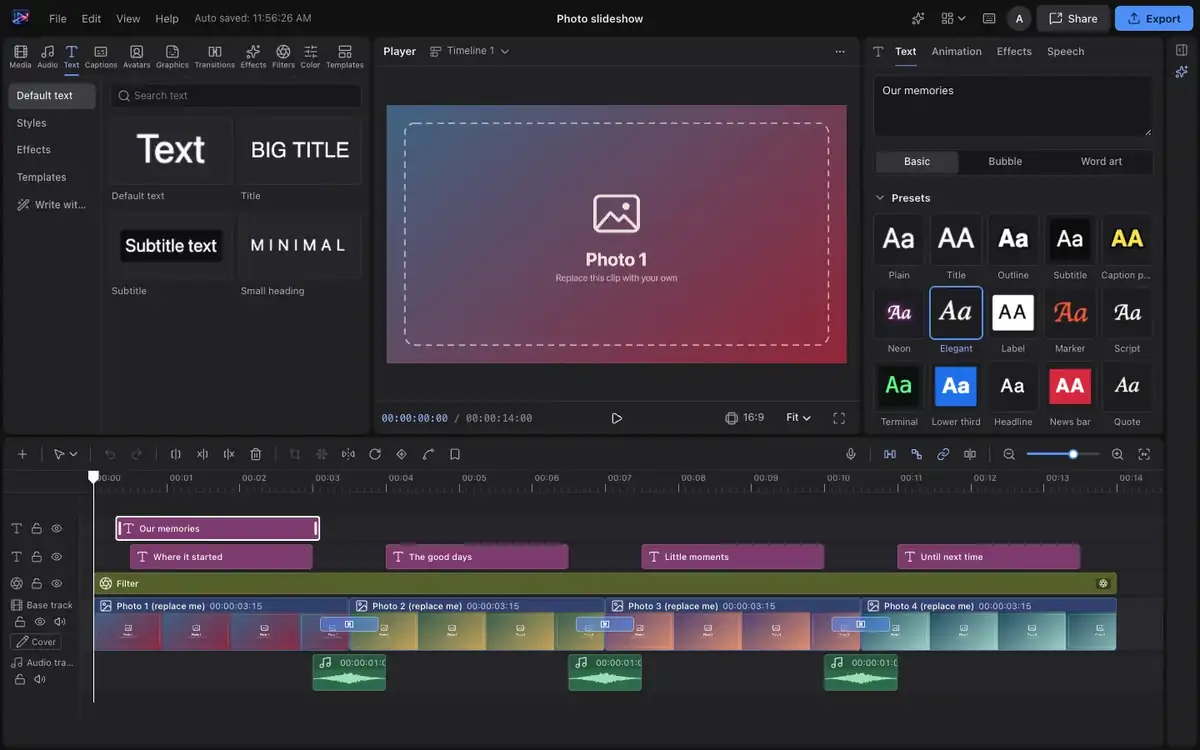Click the mirror flip icon in timeline toolbar

(x=348, y=454)
